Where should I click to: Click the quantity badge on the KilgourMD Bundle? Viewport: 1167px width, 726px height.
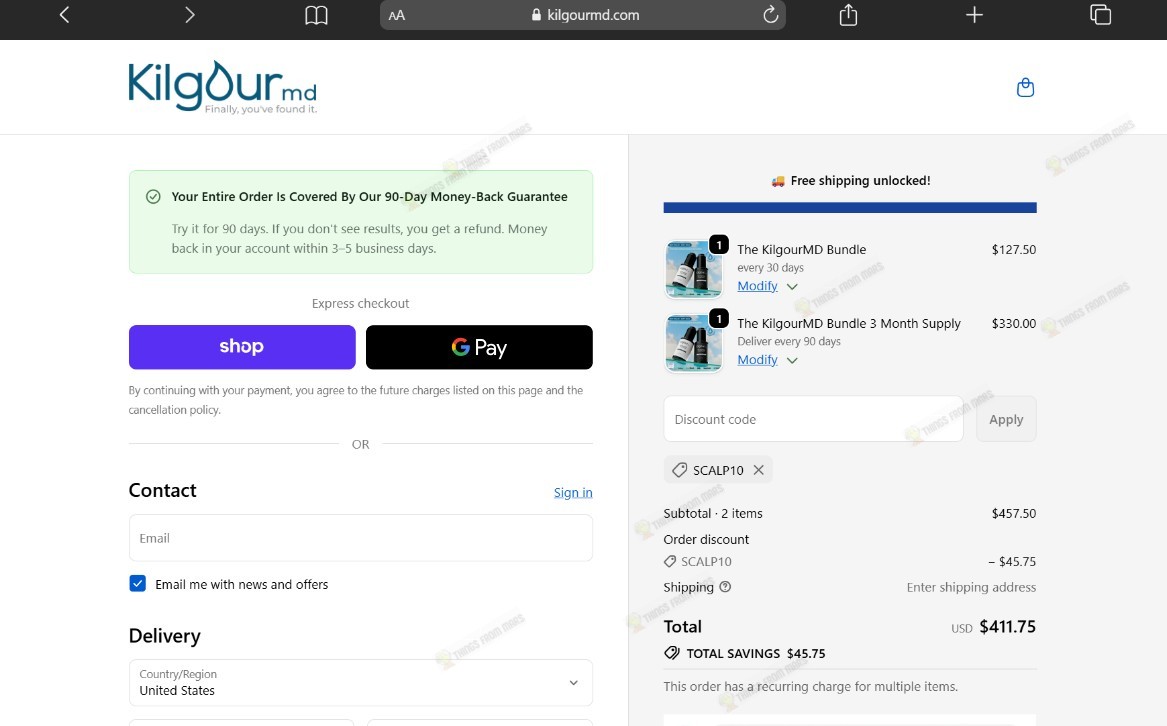pyautogui.click(x=719, y=245)
